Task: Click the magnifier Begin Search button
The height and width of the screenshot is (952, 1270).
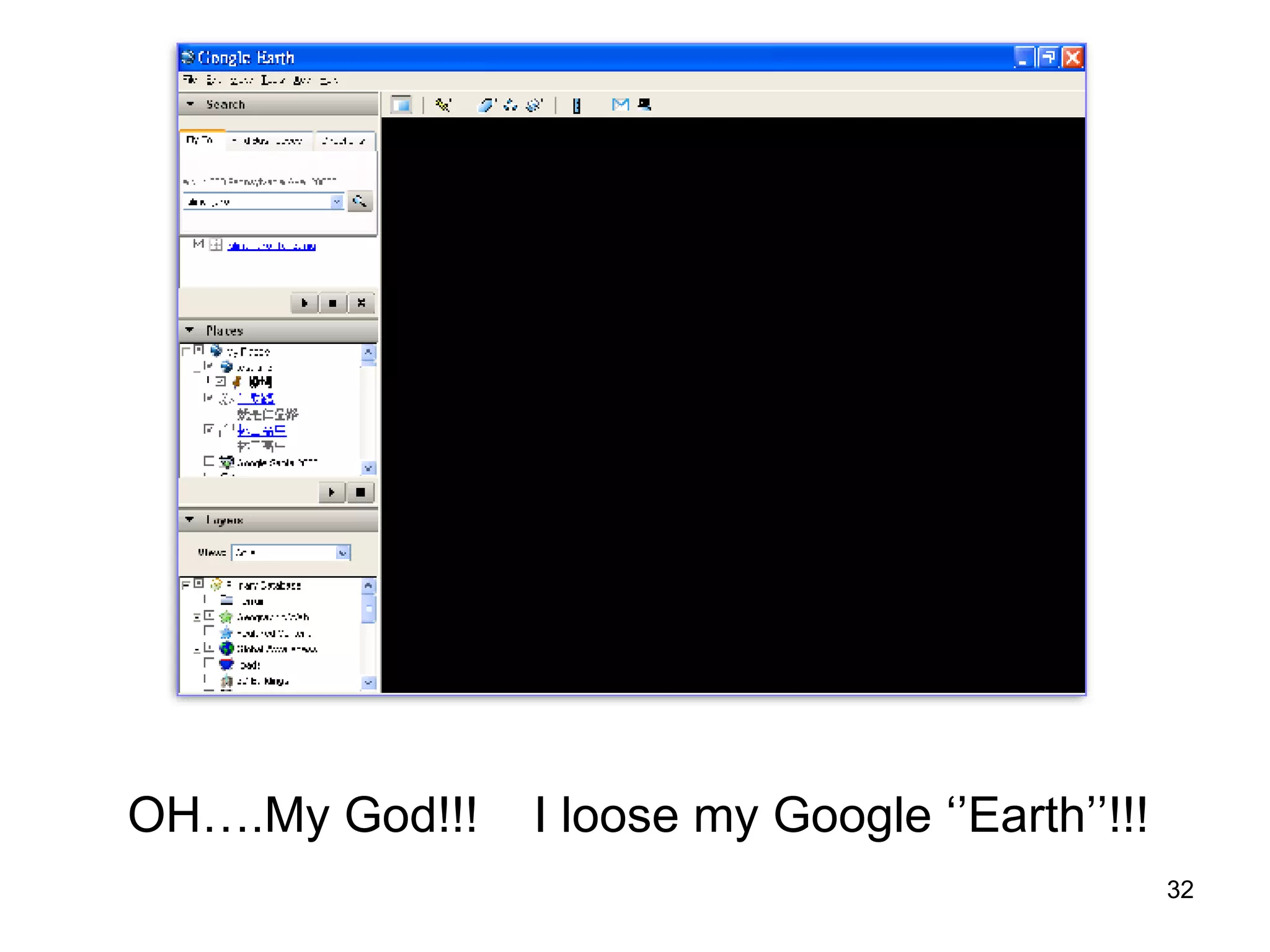Action: pyautogui.click(x=360, y=201)
